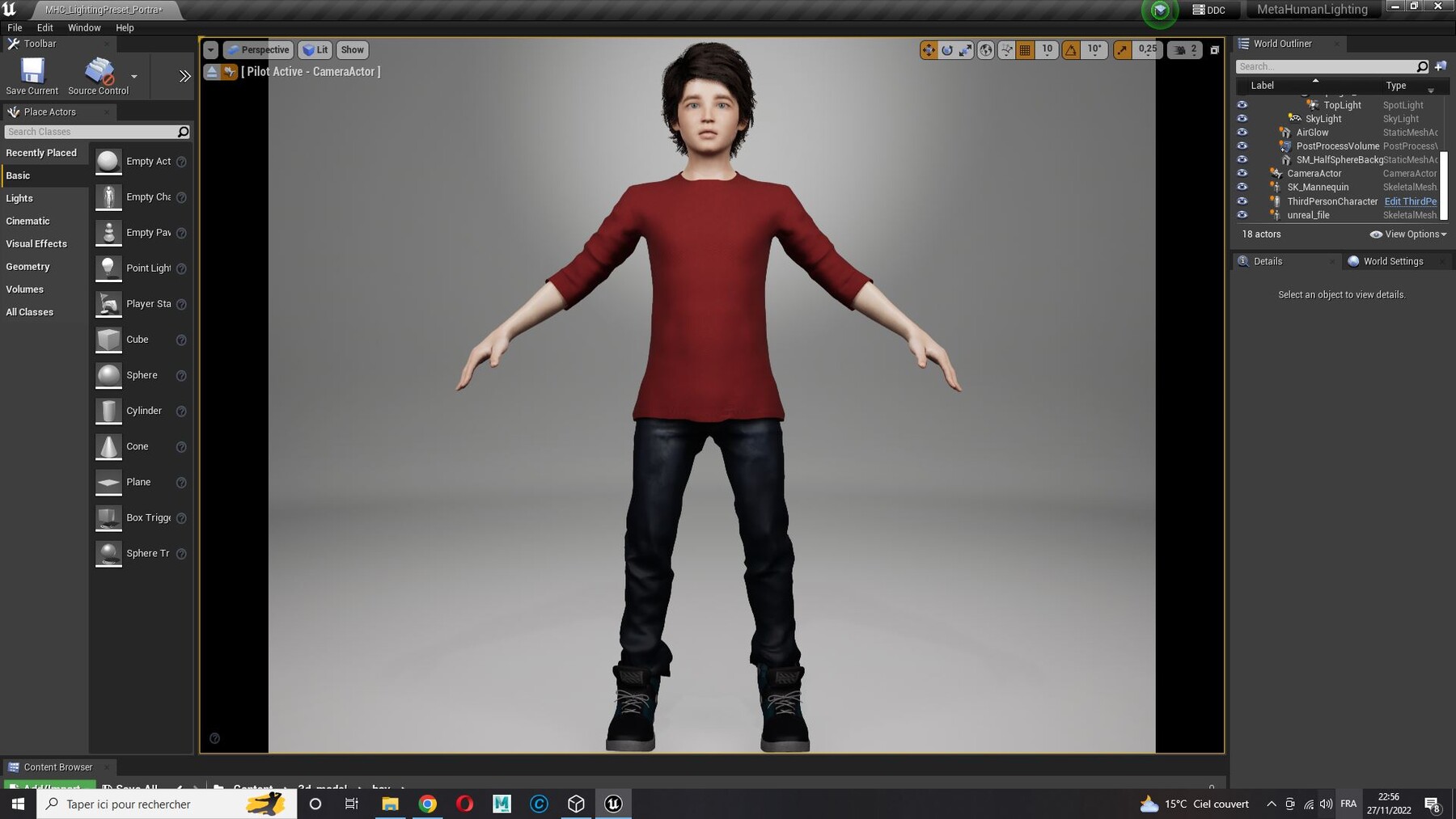Open the Window menu
Screen dimensions: 1456x819
[x=83, y=27]
